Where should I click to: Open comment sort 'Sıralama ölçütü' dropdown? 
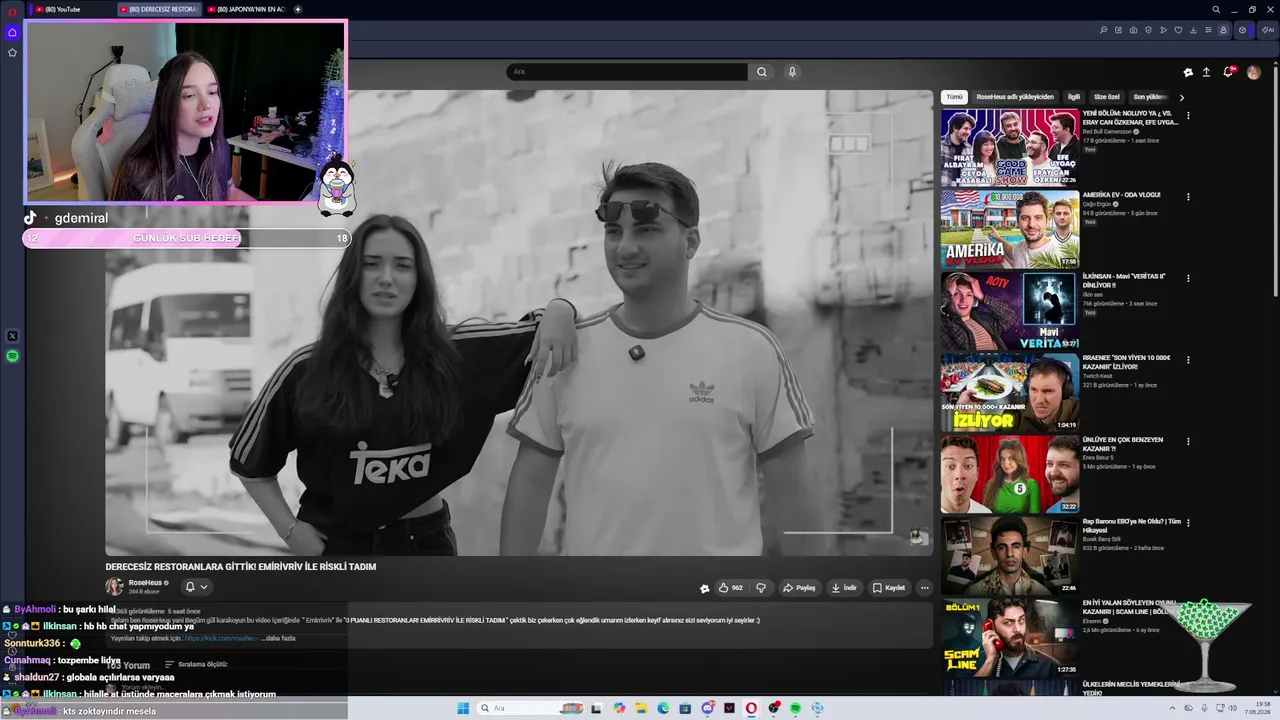[x=196, y=664]
